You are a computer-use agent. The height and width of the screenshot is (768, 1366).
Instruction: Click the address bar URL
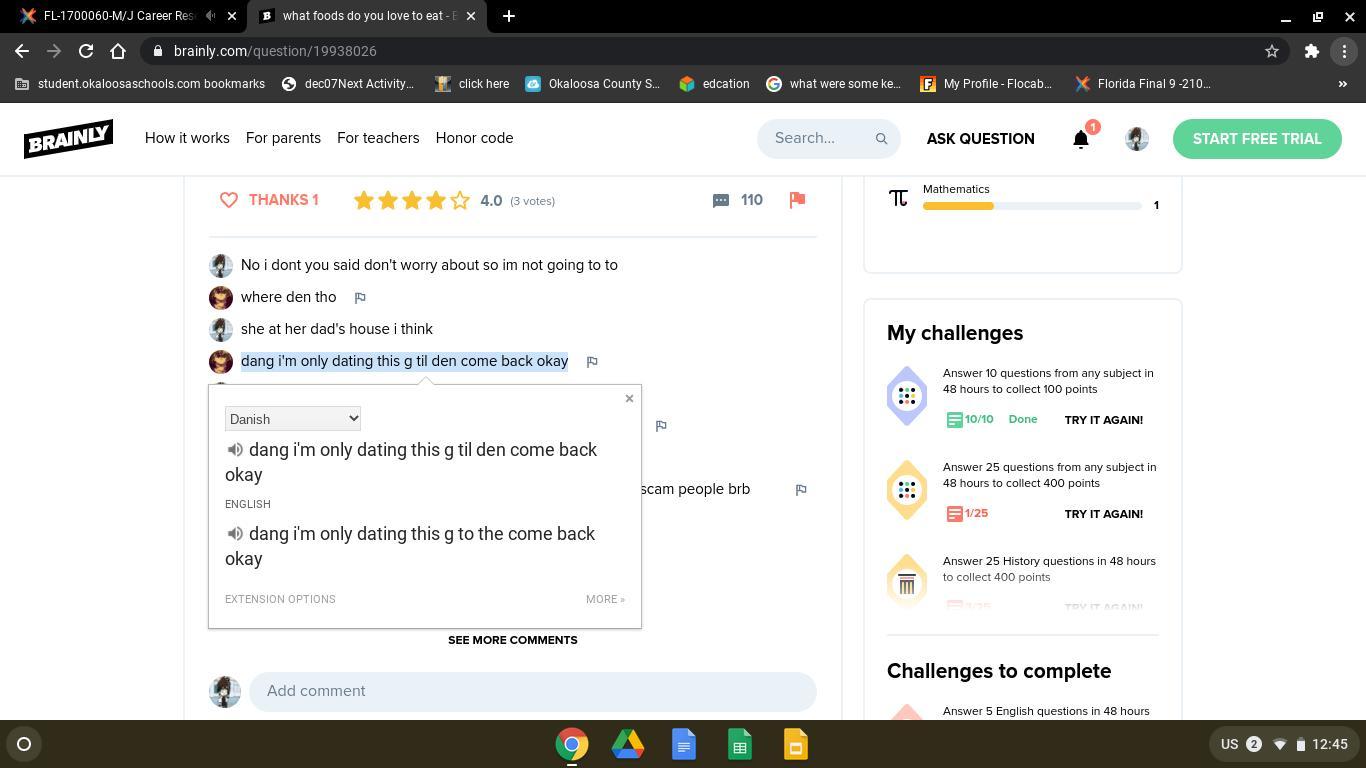tap(275, 51)
